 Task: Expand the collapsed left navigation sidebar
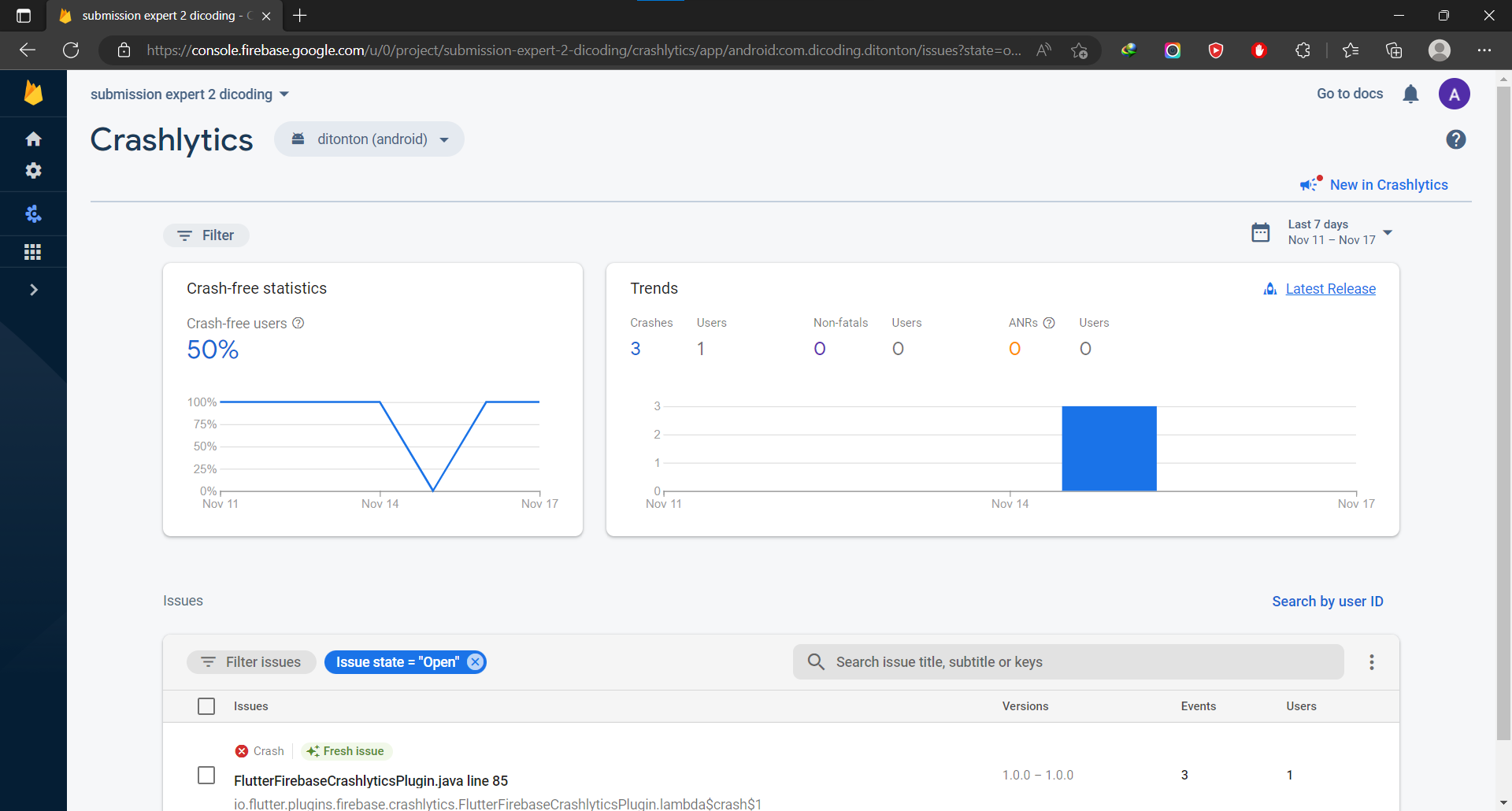click(x=34, y=289)
